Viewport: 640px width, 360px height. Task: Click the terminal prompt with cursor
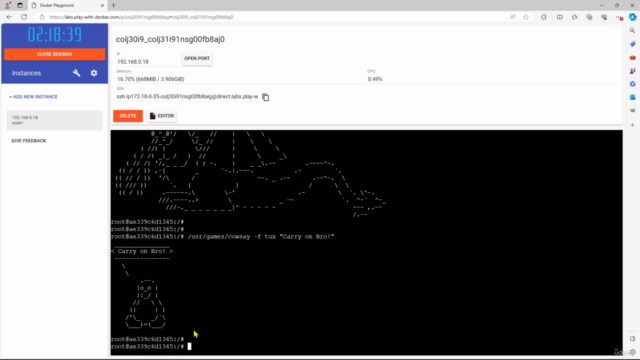click(151, 347)
